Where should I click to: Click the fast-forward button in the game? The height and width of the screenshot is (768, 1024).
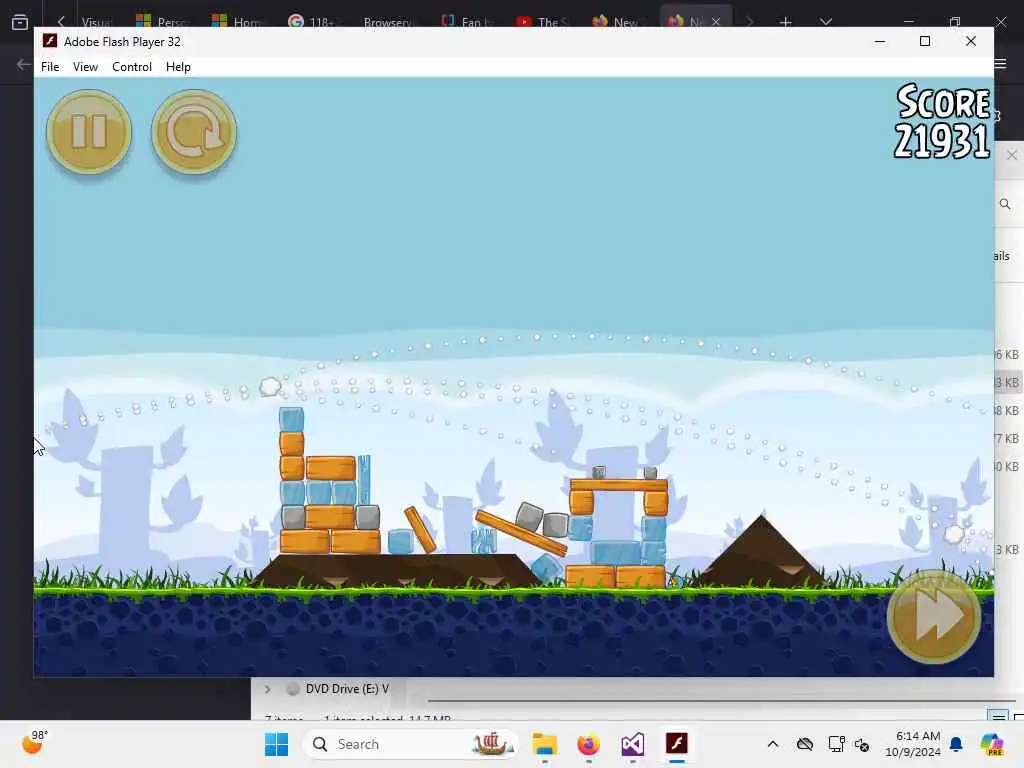[x=934, y=617]
